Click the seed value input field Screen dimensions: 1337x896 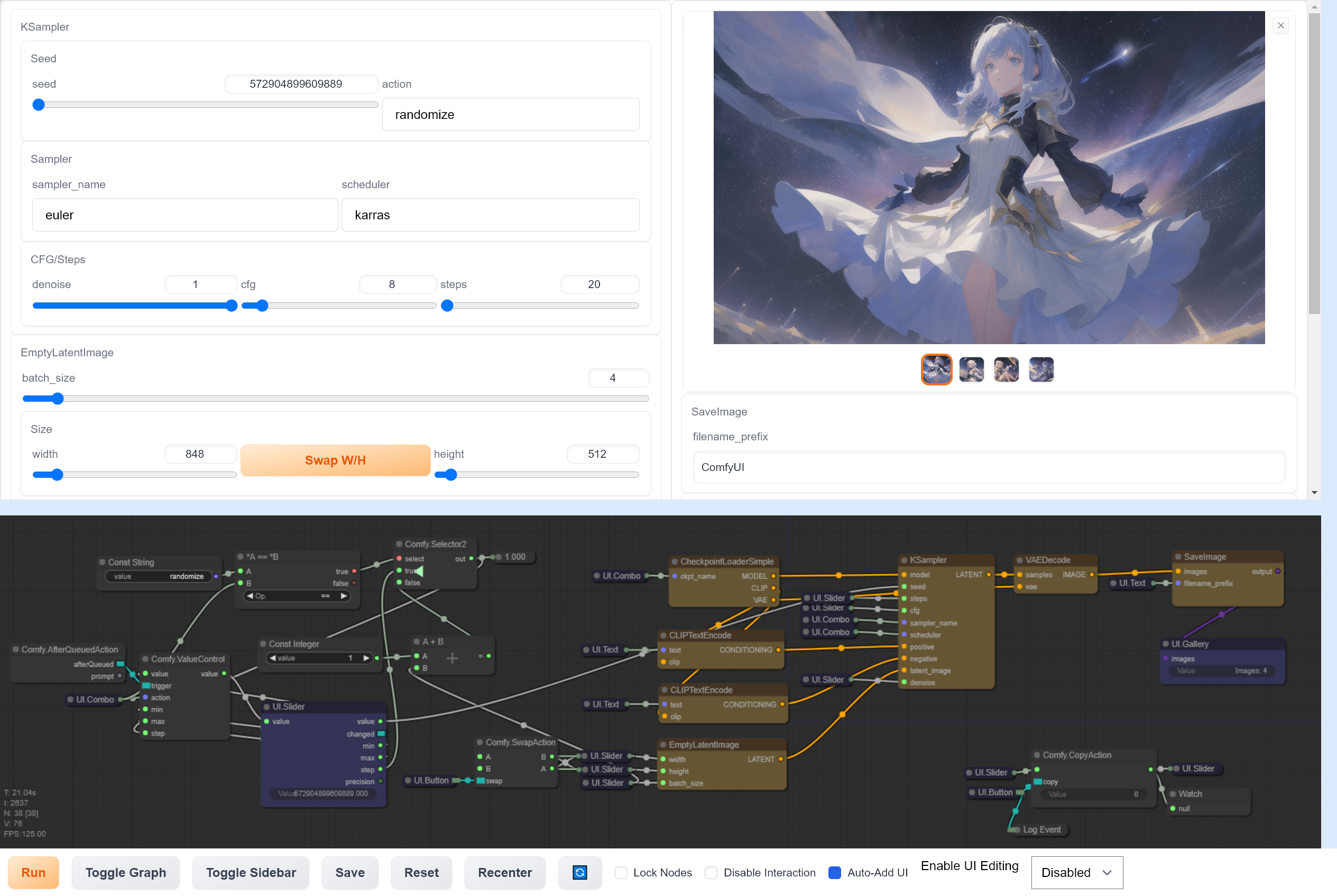coord(301,84)
